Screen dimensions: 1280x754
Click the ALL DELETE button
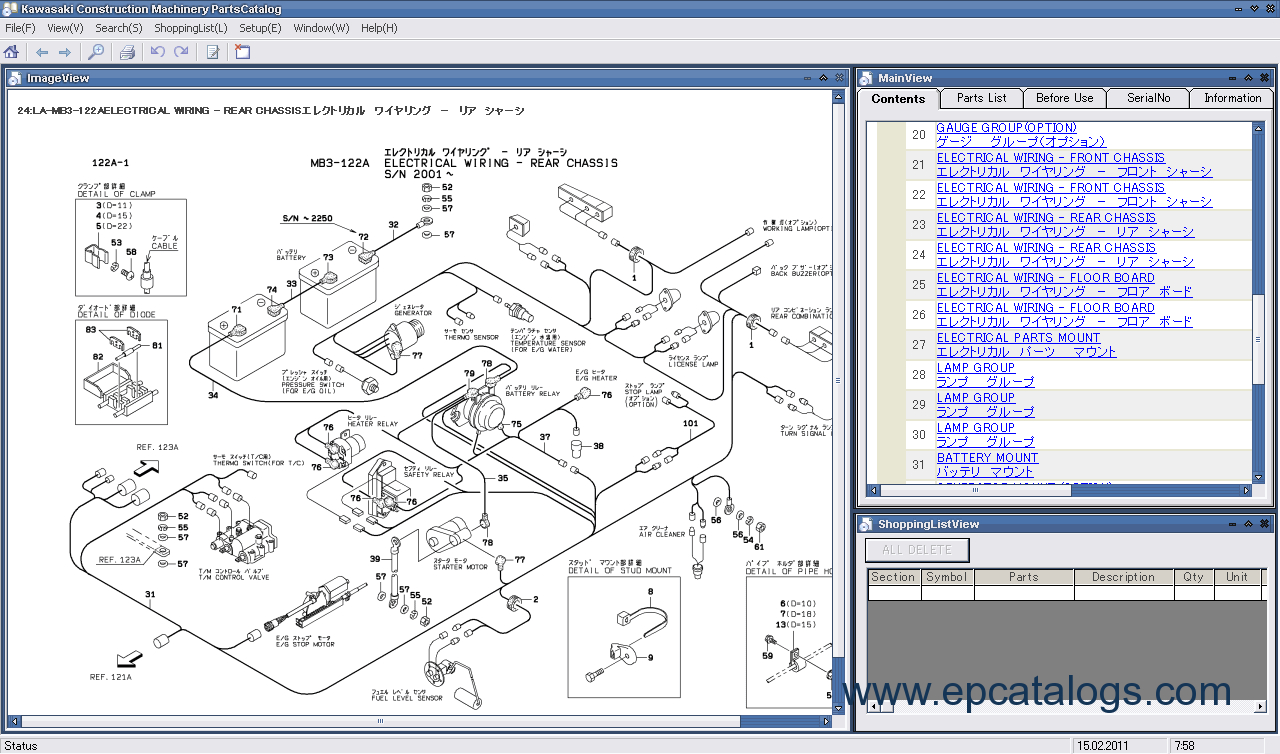point(917,550)
